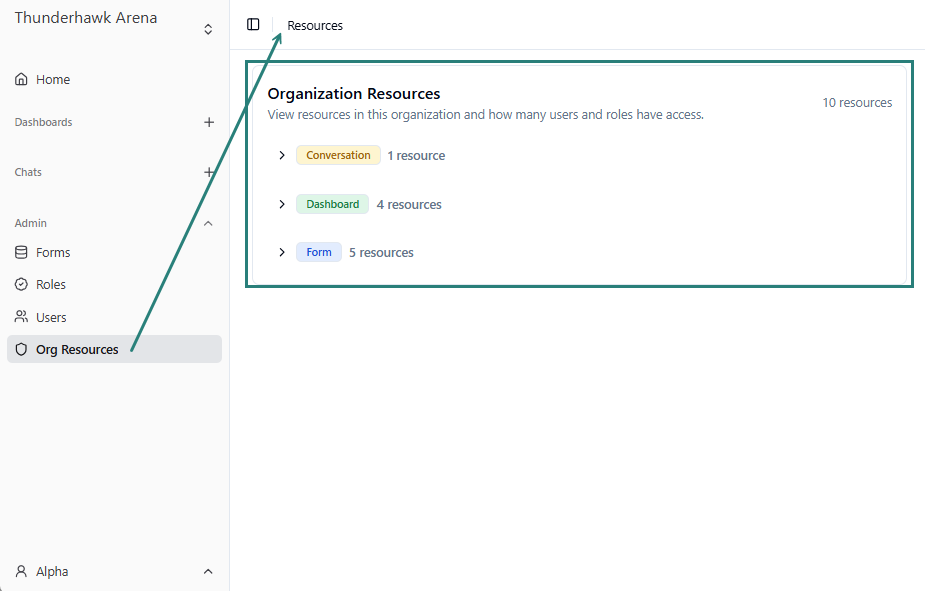The image size is (925, 591).
Task: Open the Alpha user menu chevron
Action: tap(208, 572)
